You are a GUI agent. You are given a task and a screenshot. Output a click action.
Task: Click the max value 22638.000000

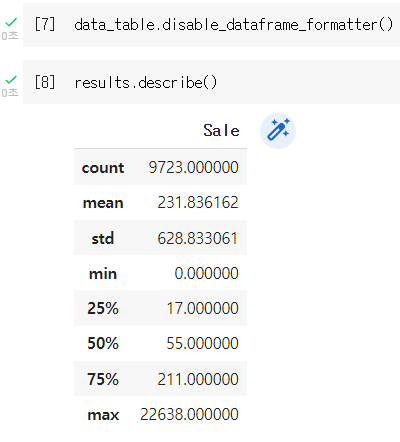189,414
